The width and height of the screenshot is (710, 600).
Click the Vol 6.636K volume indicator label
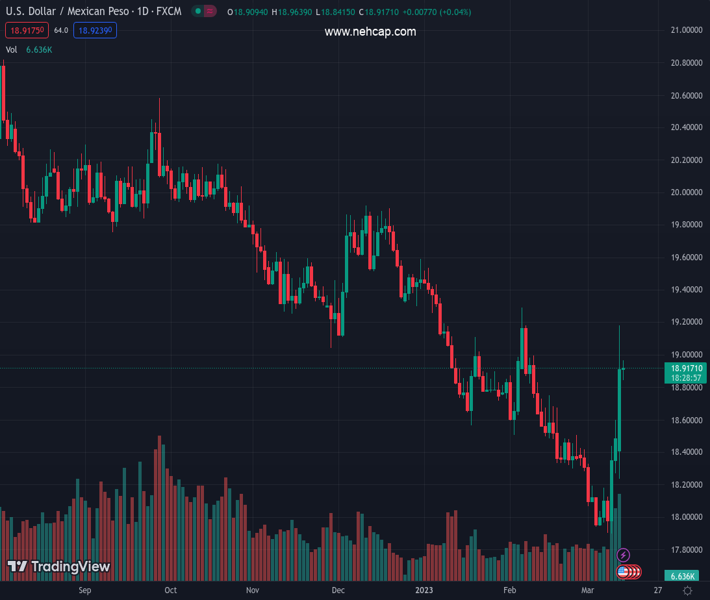29,50
